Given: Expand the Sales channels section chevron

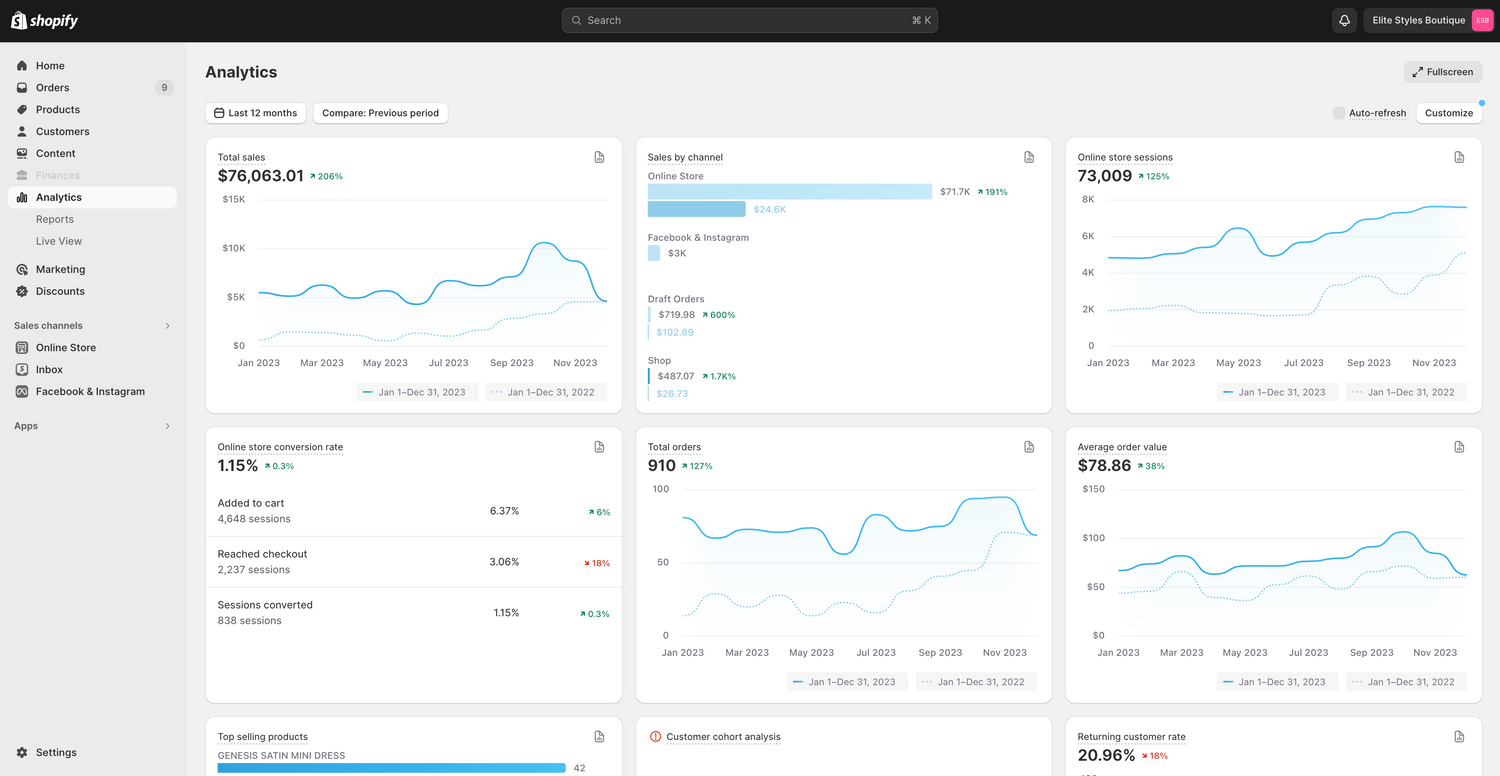Looking at the screenshot, I should (x=167, y=326).
